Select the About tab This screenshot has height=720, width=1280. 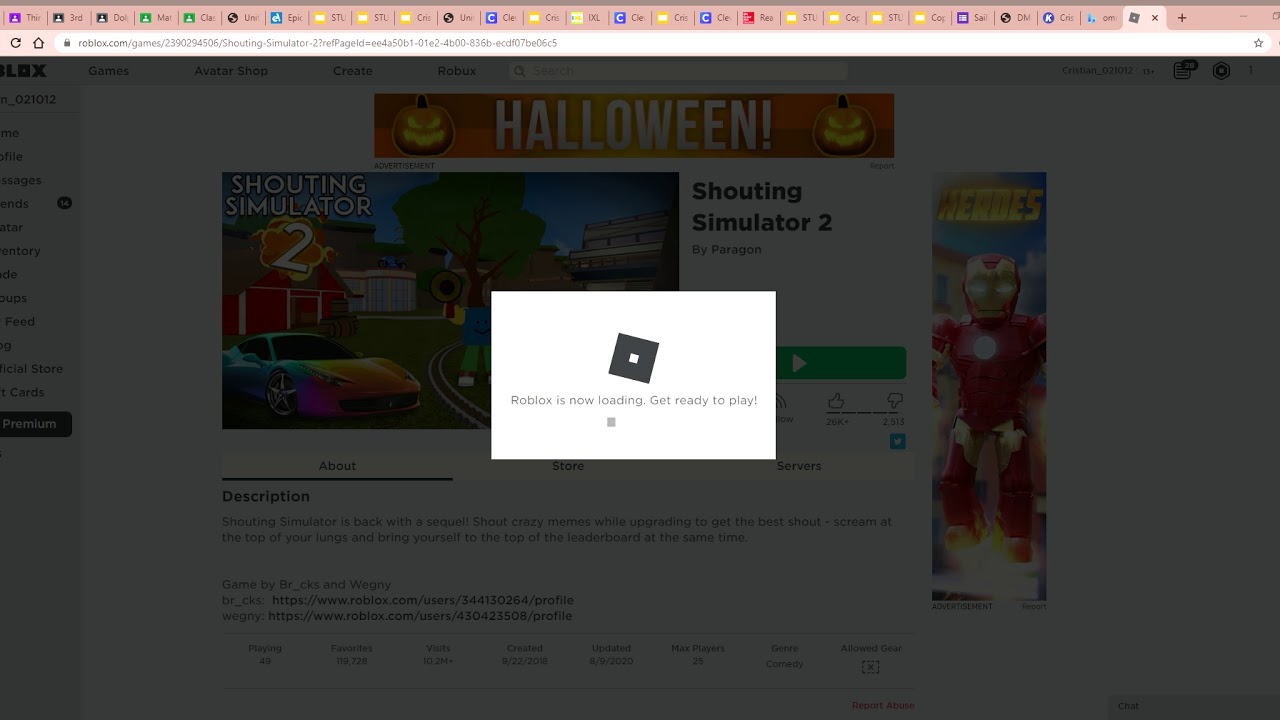pyautogui.click(x=337, y=466)
